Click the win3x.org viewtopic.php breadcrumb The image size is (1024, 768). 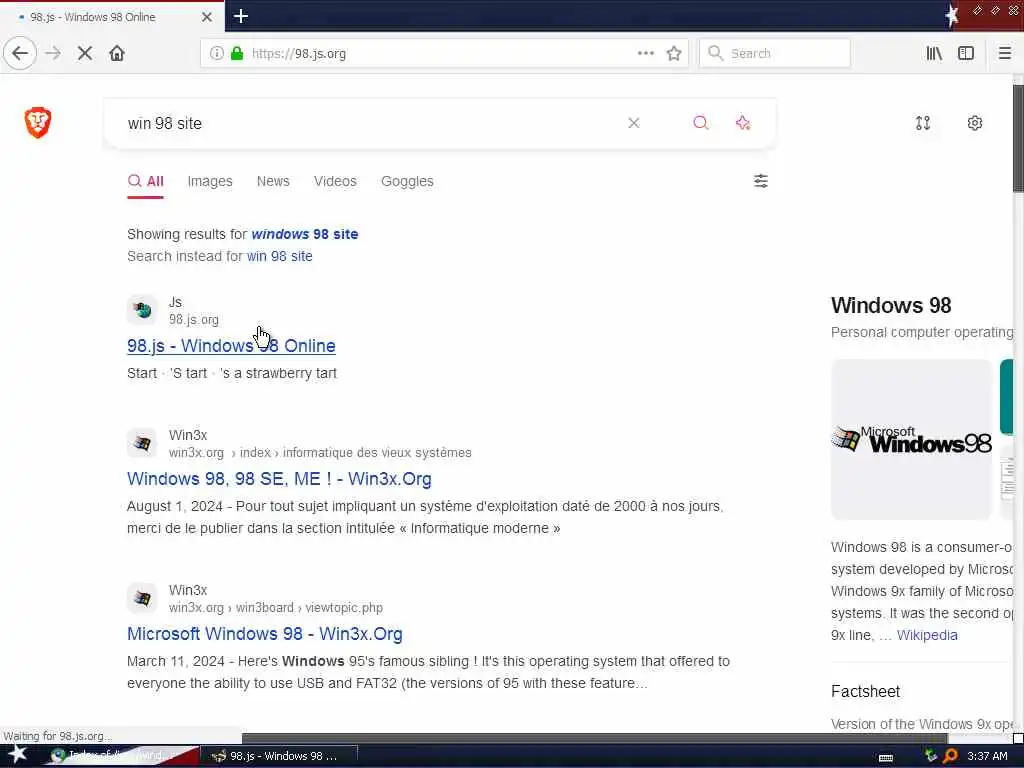coord(276,608)
